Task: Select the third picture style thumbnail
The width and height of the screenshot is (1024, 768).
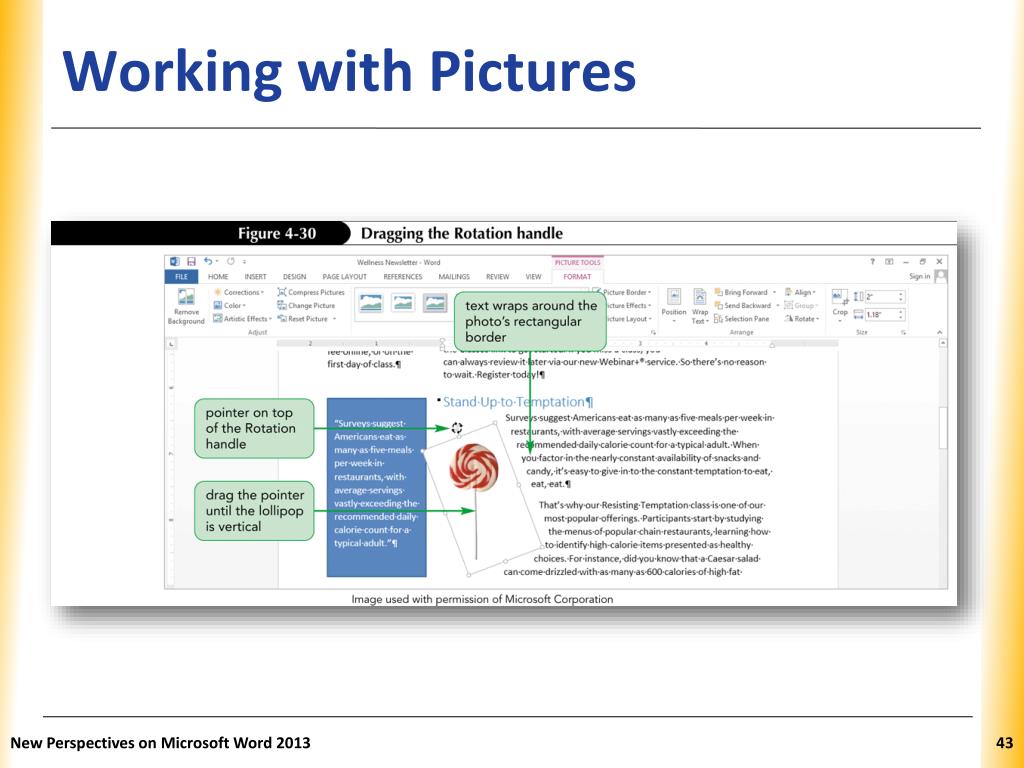Action: (x=435, y=303)
